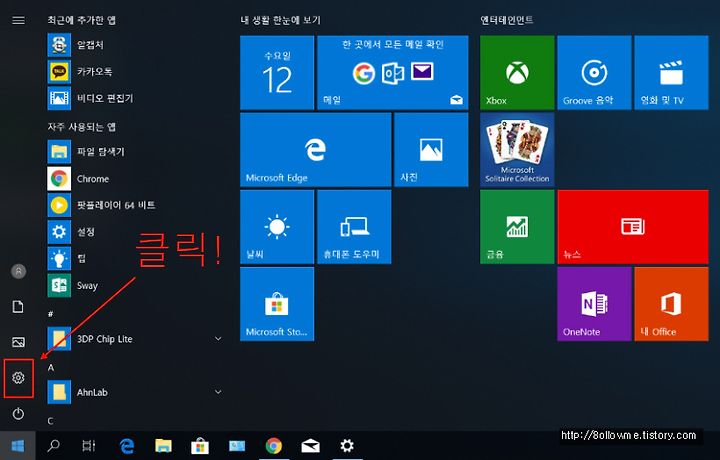Click the Power icon in Start sidebar

[x=18, y=414]
